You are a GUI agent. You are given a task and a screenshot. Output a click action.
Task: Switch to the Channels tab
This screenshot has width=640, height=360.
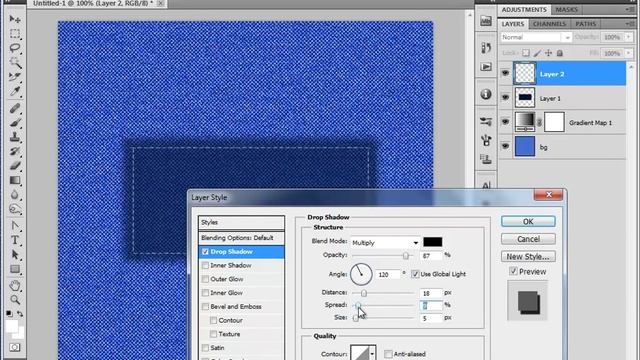[549, 24]
